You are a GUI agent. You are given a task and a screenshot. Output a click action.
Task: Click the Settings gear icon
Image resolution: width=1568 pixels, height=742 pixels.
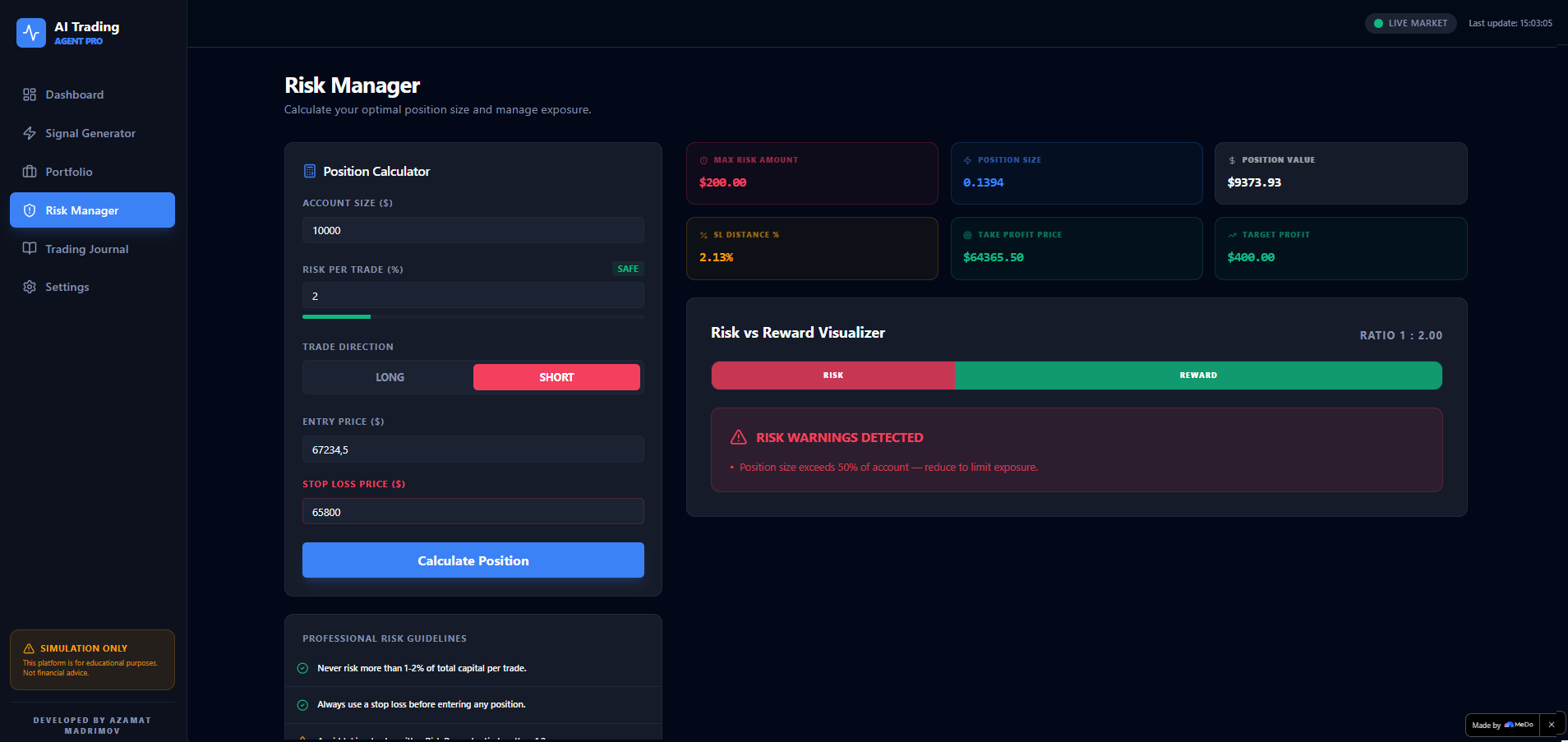pyautogui.click(x=30, y=287)
